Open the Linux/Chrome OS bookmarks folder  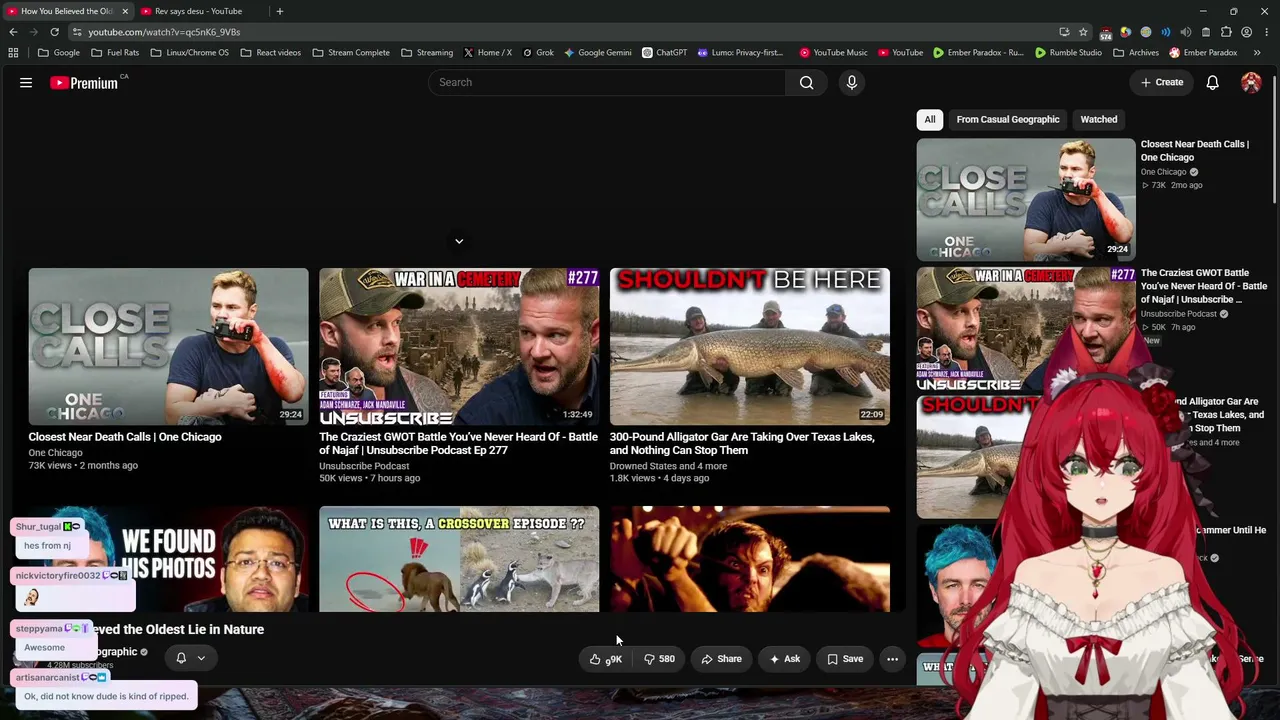coord(190,53)
